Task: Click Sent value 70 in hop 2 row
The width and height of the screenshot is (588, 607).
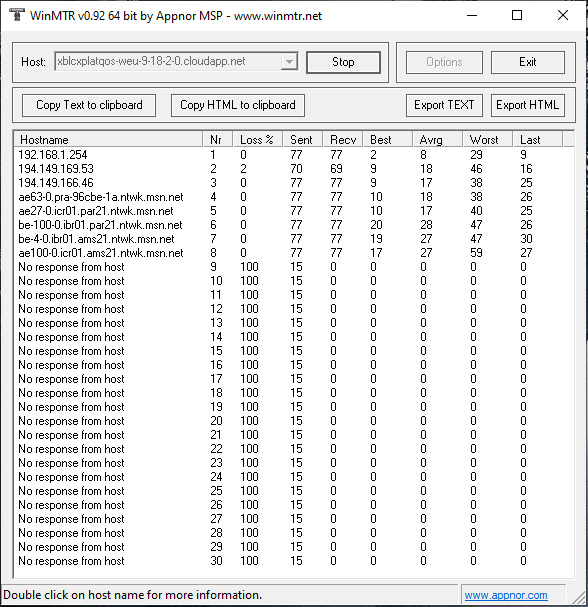Action: [297, 169]
